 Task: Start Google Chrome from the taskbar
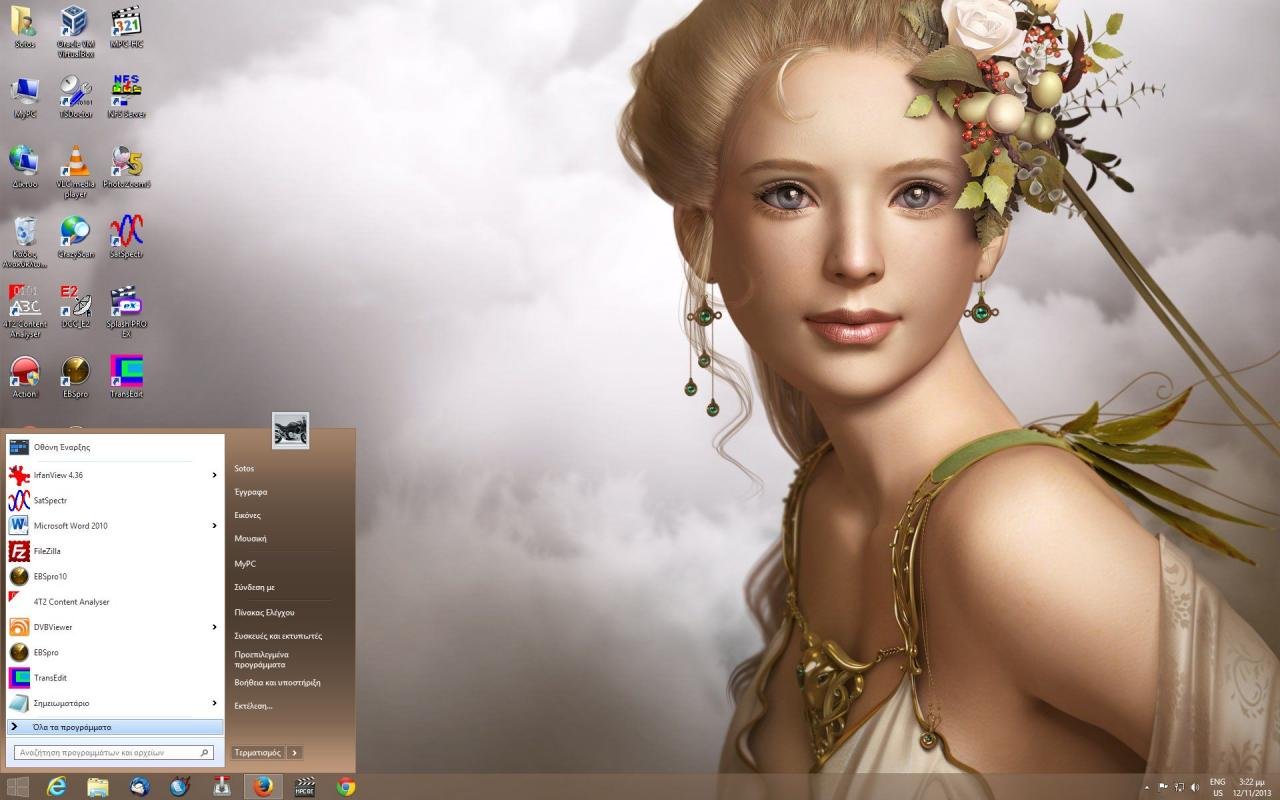pyautogui.click(x=345, y=786)
